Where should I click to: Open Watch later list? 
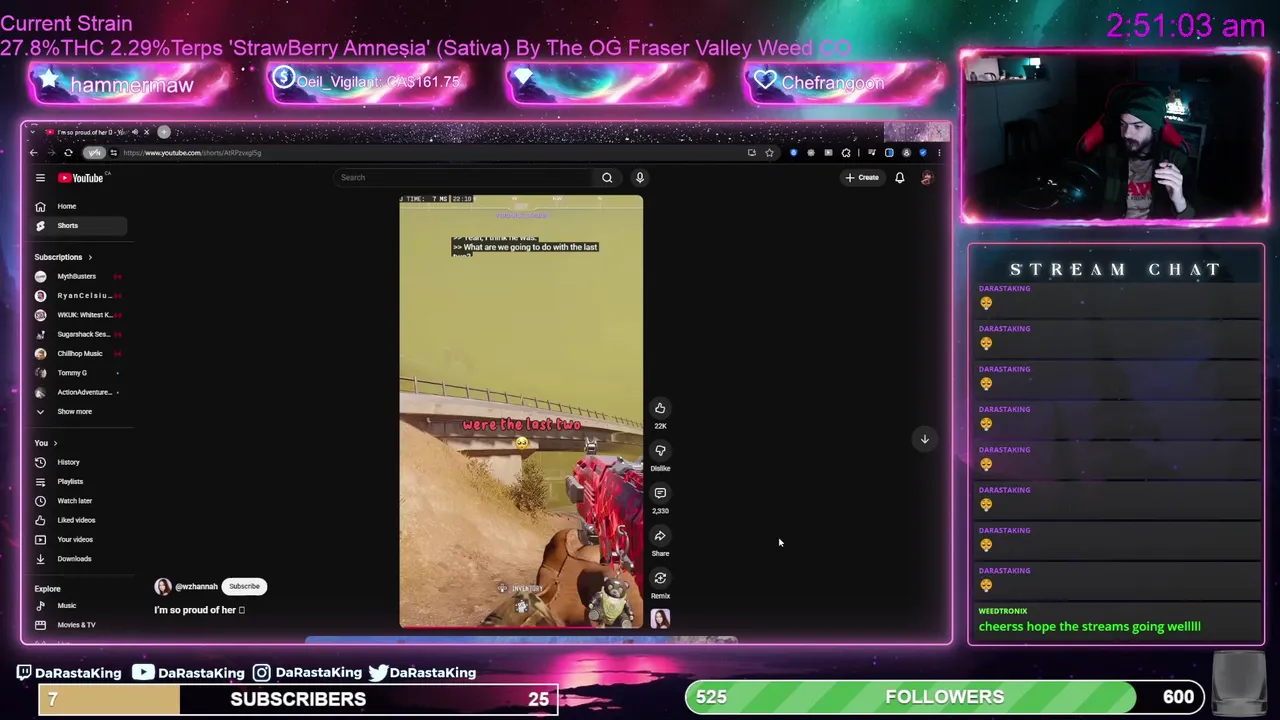point(78,501)
